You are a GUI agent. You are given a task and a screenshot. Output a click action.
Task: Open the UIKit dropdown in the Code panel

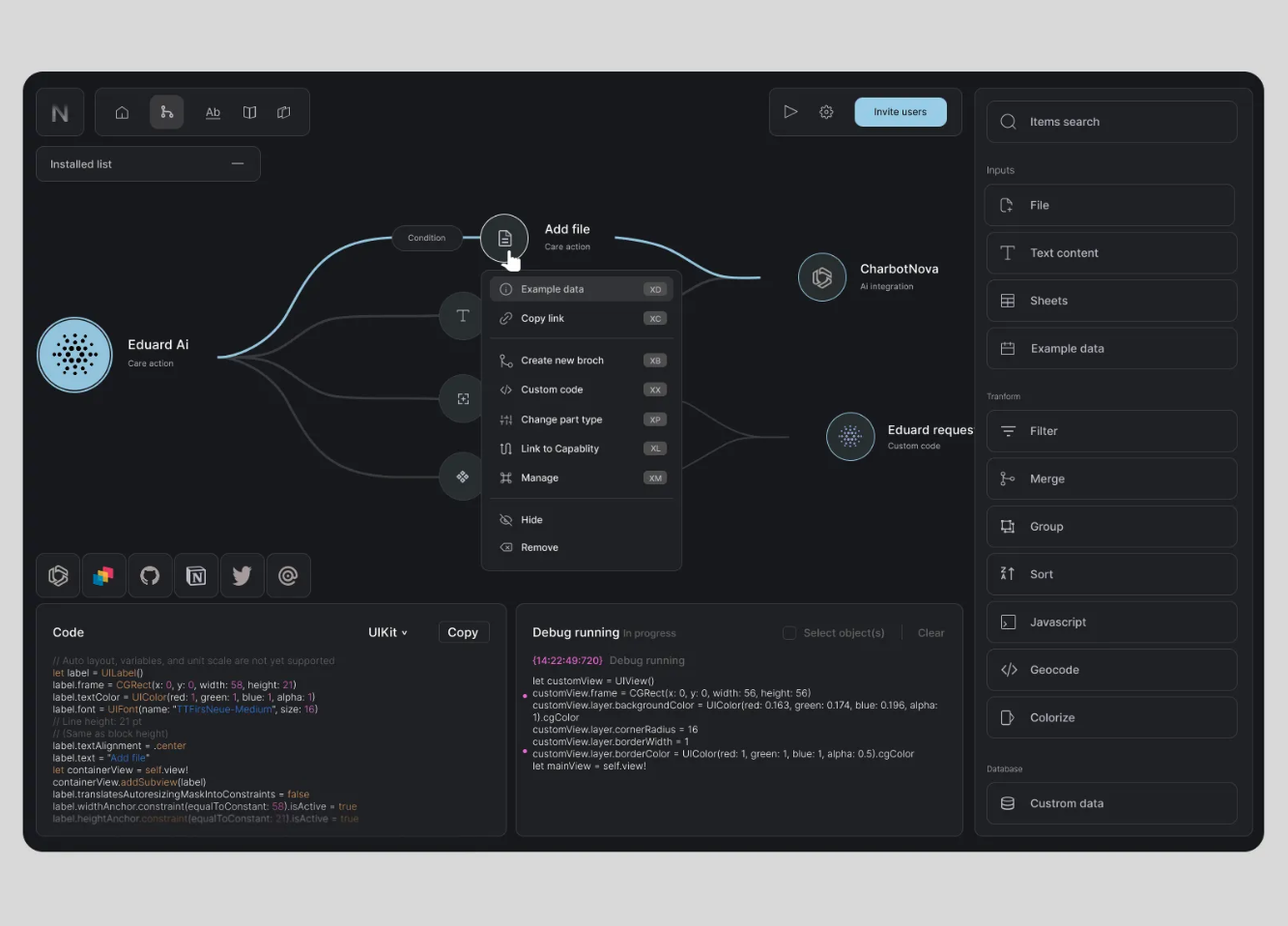tap(386, 631)
